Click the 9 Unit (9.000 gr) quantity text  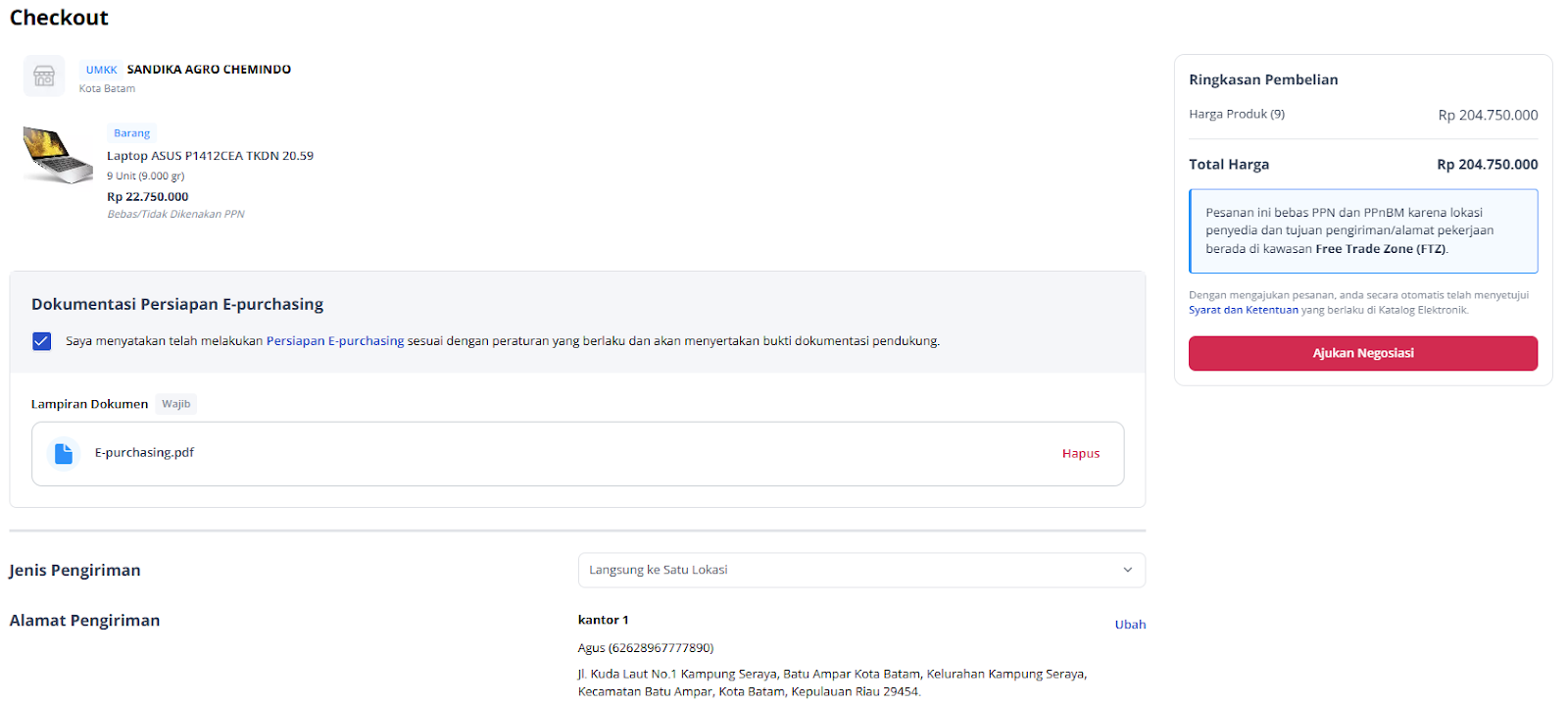(x=145, y=176)
